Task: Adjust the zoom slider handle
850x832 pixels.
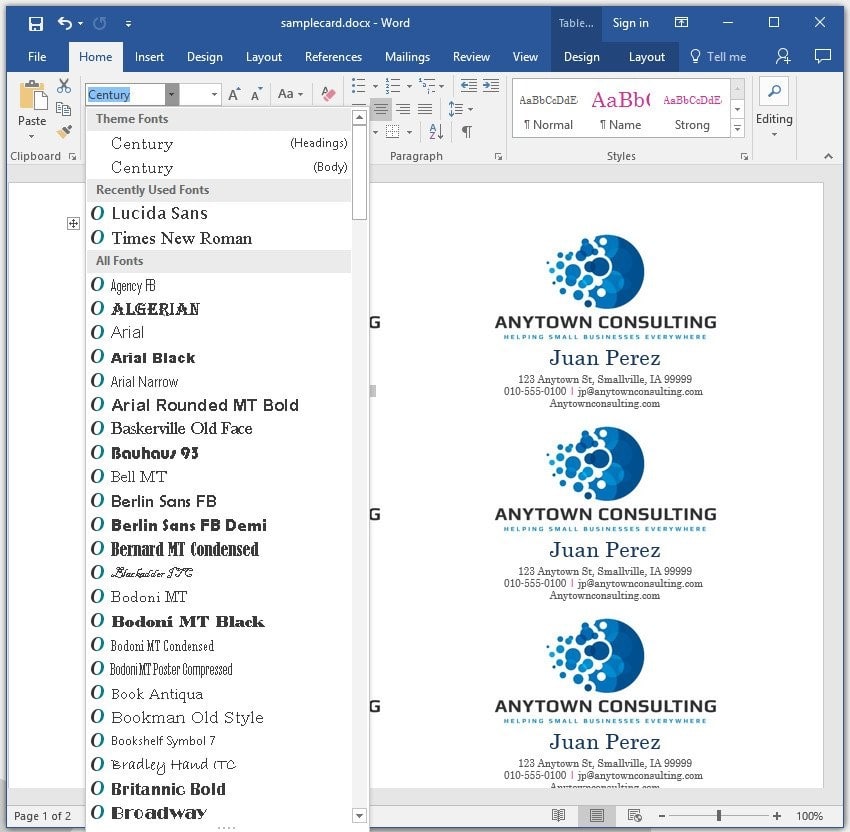Action: [x=719, y=815]
